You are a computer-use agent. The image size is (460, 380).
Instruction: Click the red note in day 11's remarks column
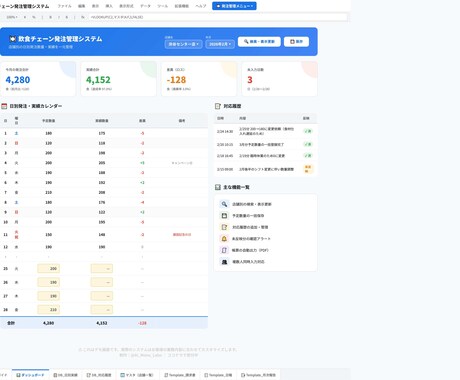point(182,235)
